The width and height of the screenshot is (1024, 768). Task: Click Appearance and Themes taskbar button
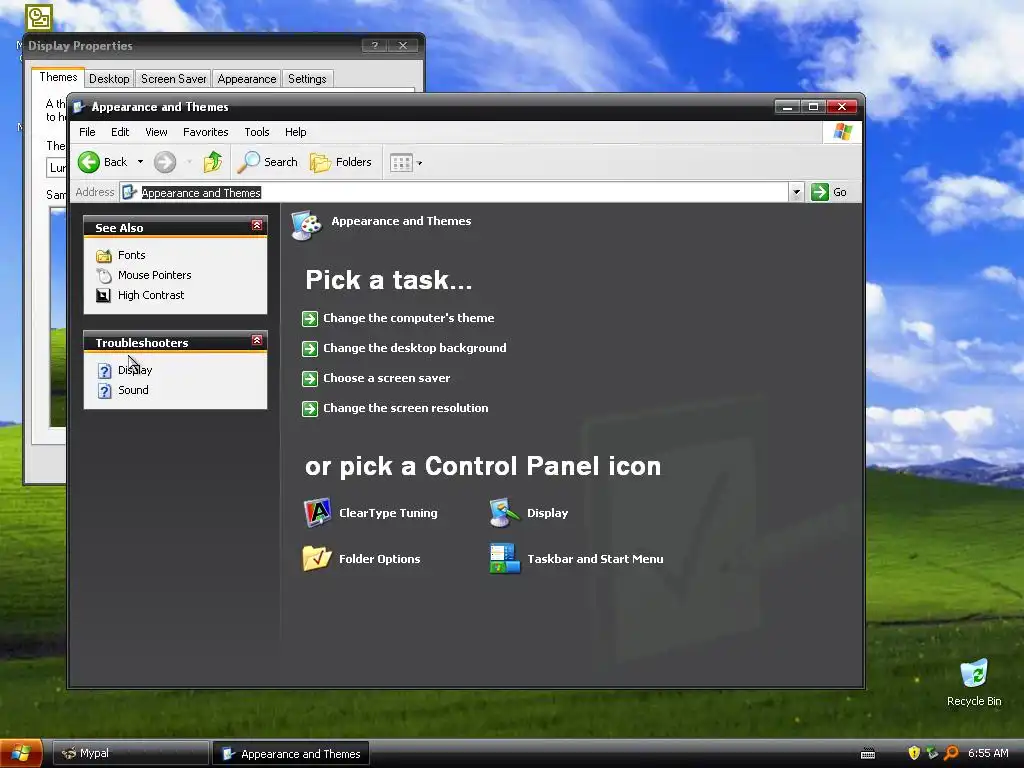pos(291,754)
